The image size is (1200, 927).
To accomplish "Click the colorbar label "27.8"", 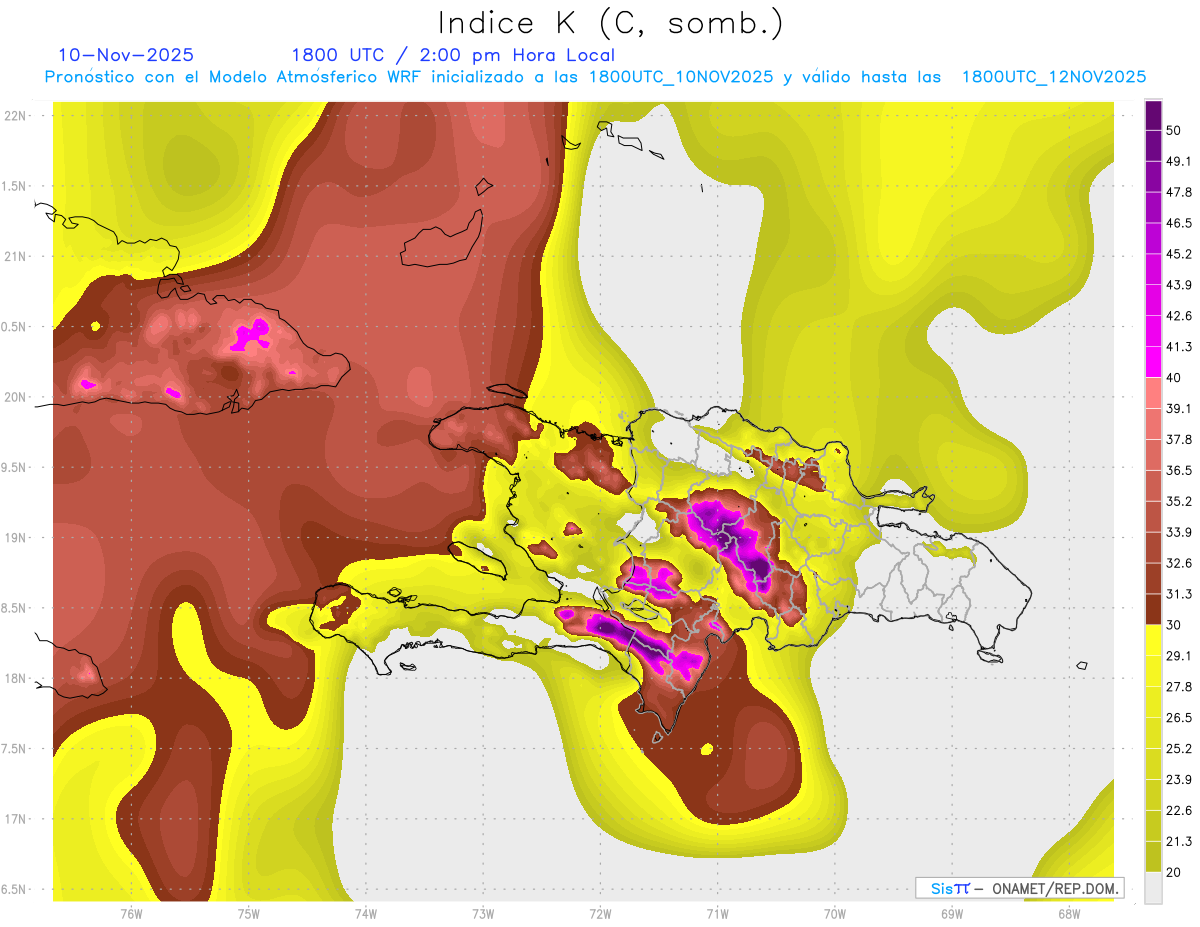I will tap(1179, 687).
